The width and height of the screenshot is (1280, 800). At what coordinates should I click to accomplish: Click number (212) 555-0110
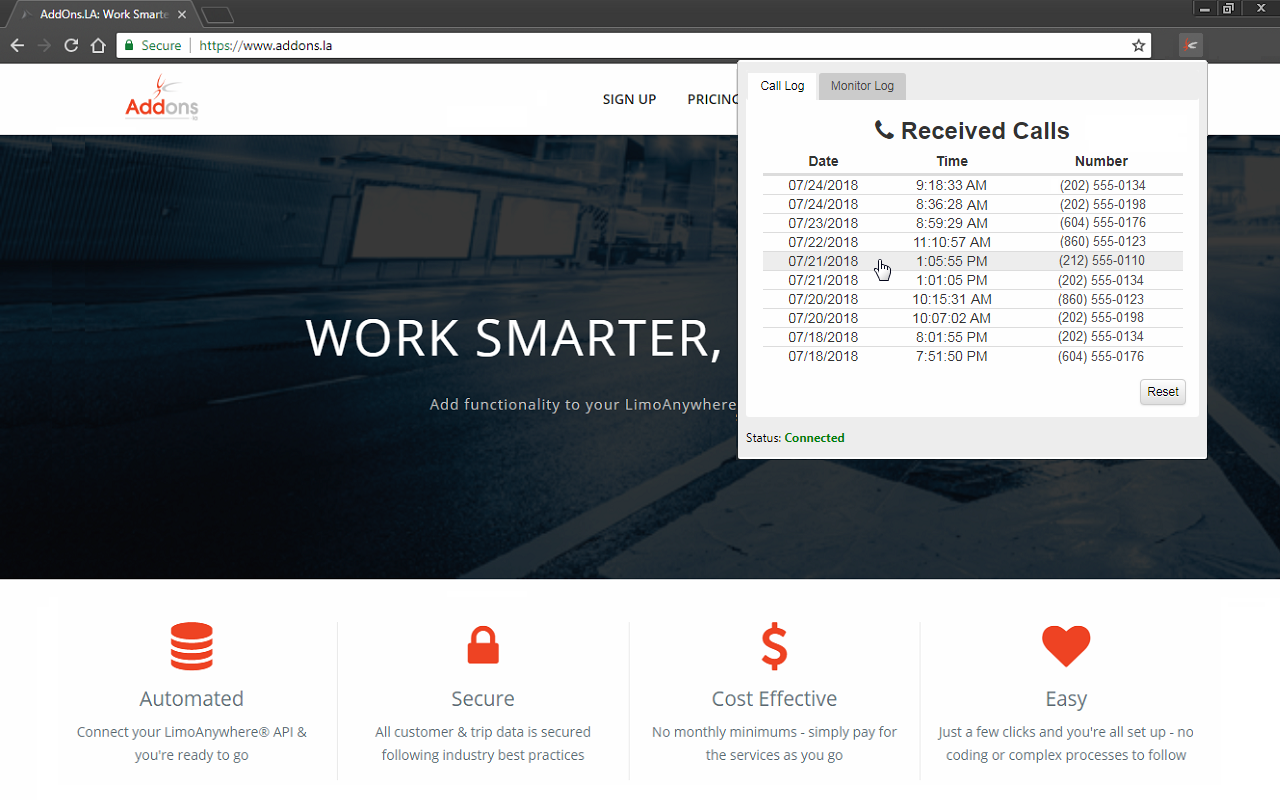tap(1102, 261)
